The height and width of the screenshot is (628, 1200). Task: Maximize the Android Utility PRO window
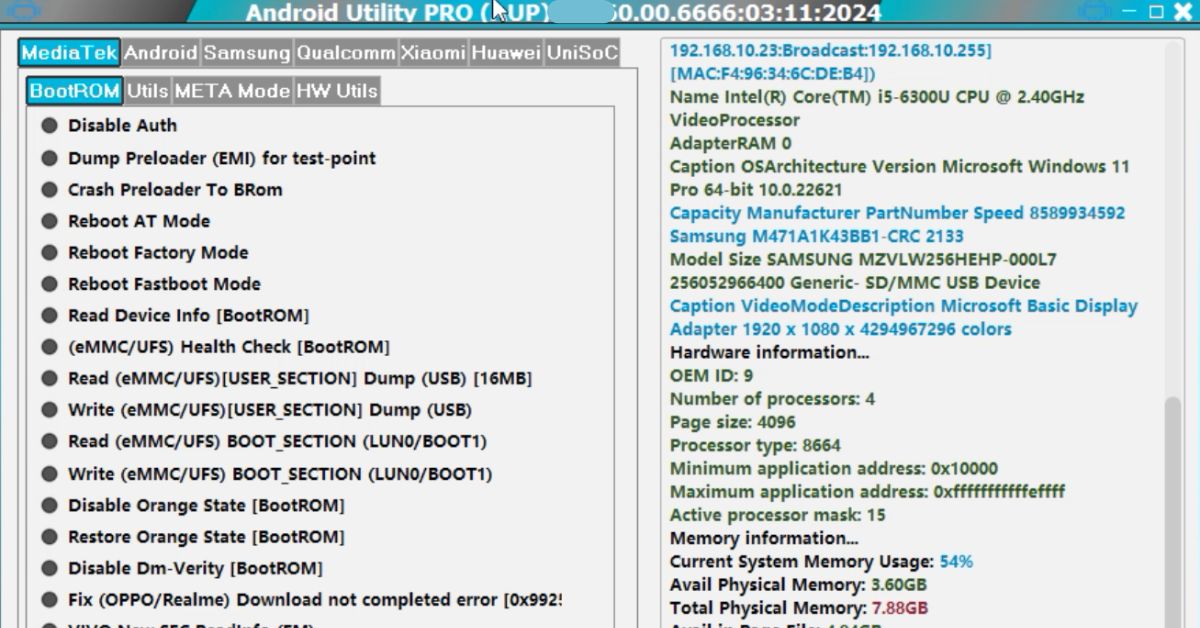(x=1157, y=12)
